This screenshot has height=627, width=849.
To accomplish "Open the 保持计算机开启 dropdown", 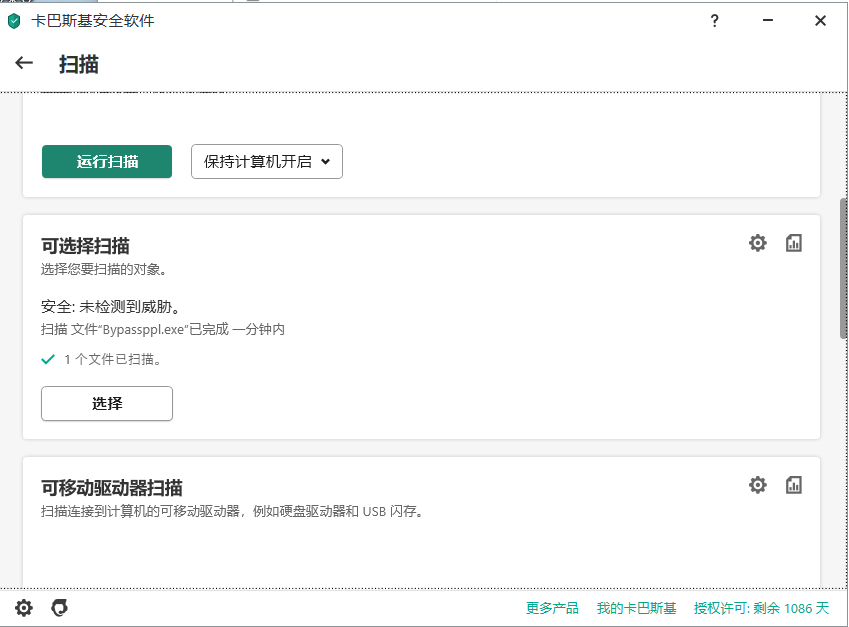I will (267, 161).
